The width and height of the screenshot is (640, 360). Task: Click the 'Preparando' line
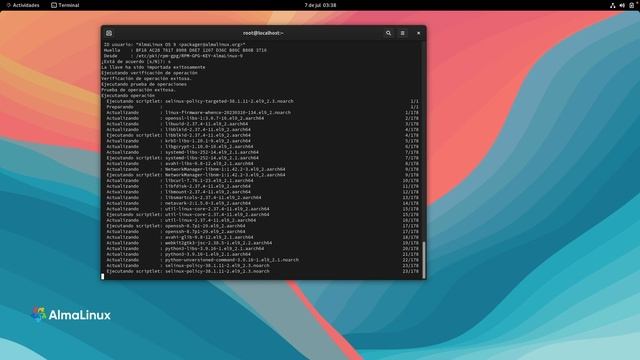pyautogui.click(x=262, y=107)
